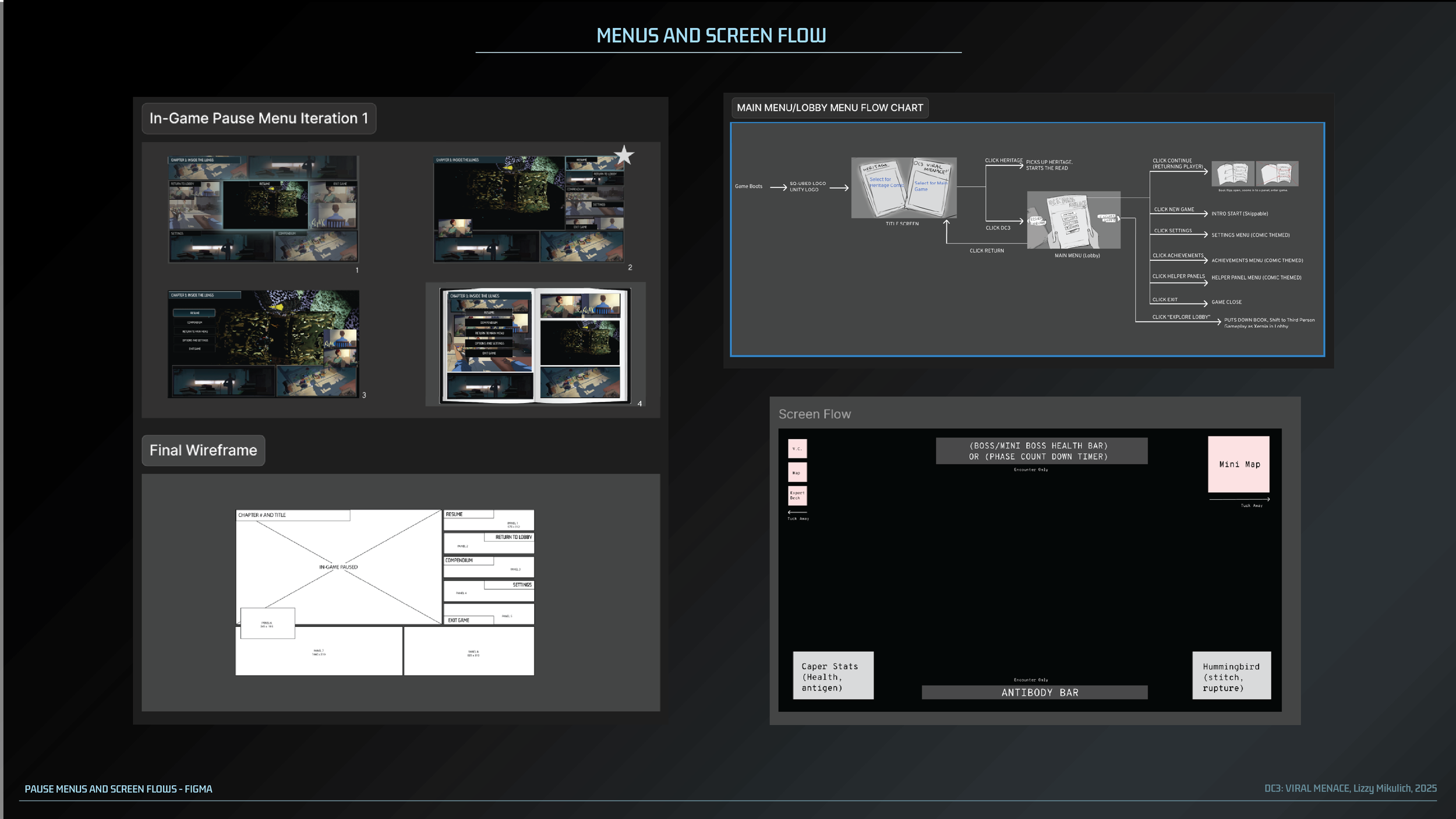Image resolution: width=1456 pixels, height=819 pixels.
Task: Select pause menu iteration mockup numbered 3
Action: pyautogui.click(x=263, y=344)
